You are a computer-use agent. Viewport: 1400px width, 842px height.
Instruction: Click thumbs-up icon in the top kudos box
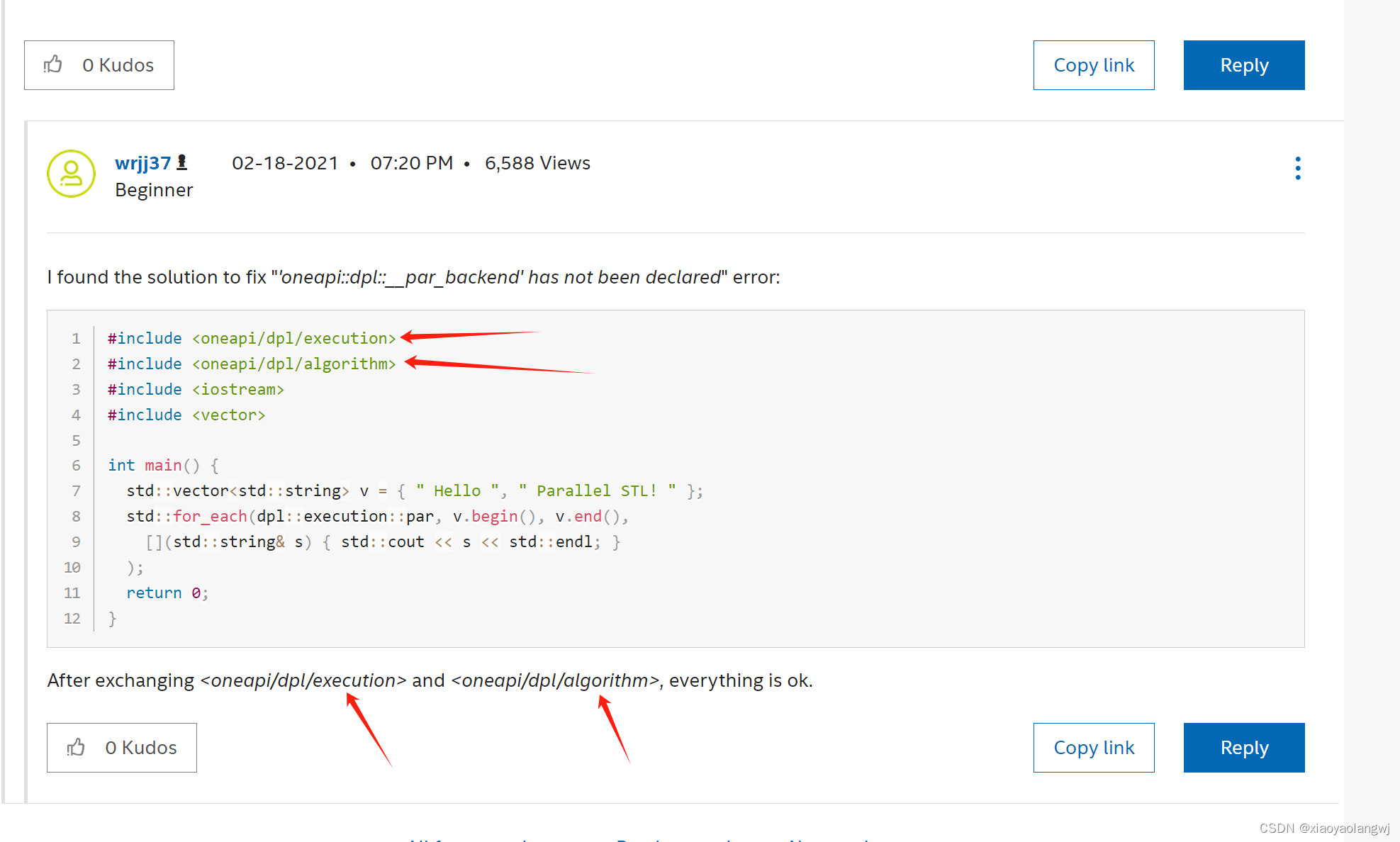[53, 64]
